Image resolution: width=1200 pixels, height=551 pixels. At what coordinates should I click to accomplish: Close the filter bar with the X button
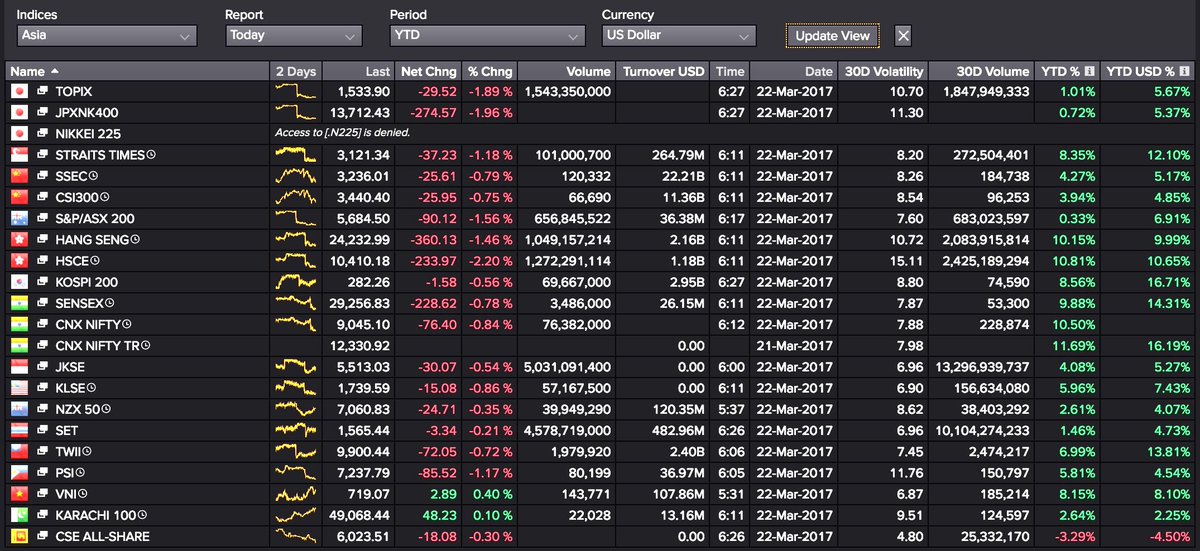903,36
